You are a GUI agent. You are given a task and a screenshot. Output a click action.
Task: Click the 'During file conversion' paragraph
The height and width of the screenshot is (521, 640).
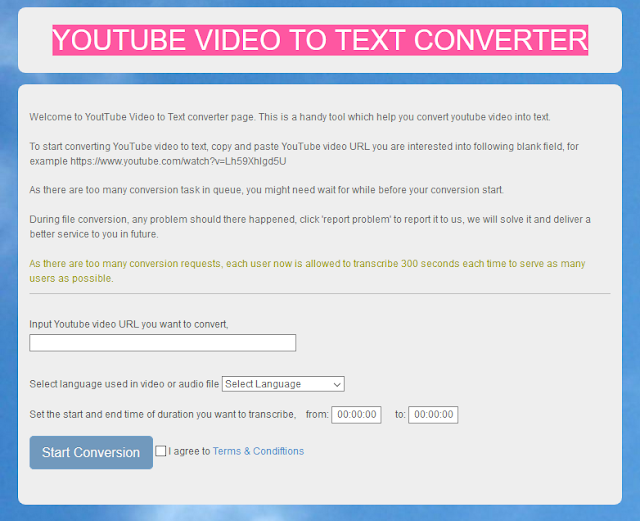click(x=310, y=227)
